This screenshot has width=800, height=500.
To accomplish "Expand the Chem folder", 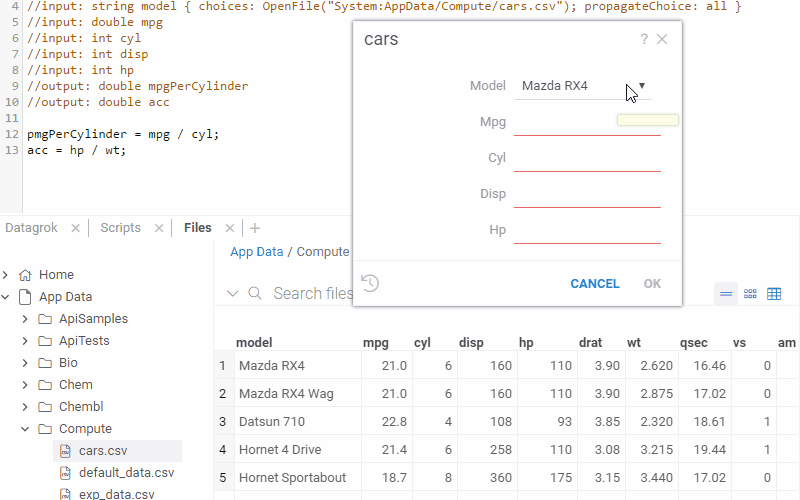I will click(26, 385).
